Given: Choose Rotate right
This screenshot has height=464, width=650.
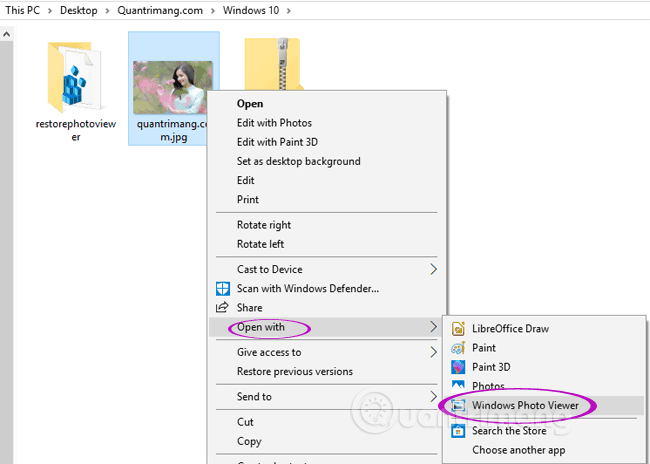Looking at the screenshot, I should coord(327,225).
